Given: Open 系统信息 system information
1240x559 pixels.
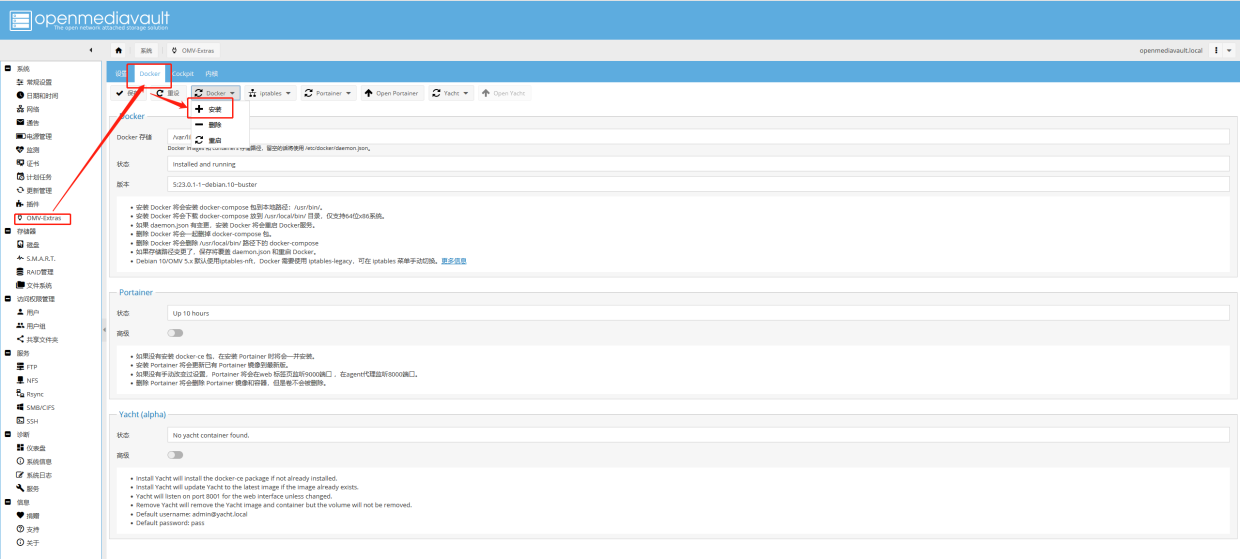Looking at the screenshot, I should 39,460.
